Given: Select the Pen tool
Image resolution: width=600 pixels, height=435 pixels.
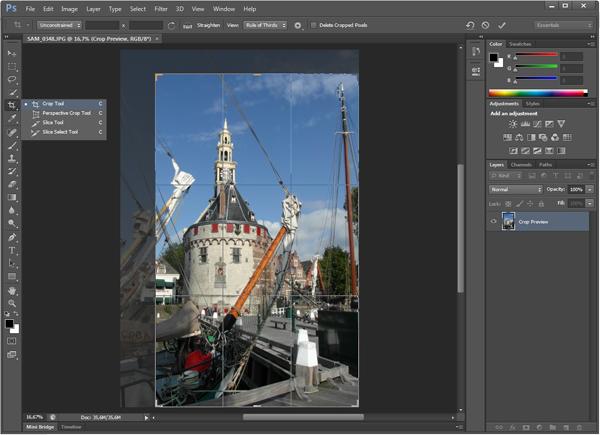Looking at the screenshot, I should (x=12, y=237).
